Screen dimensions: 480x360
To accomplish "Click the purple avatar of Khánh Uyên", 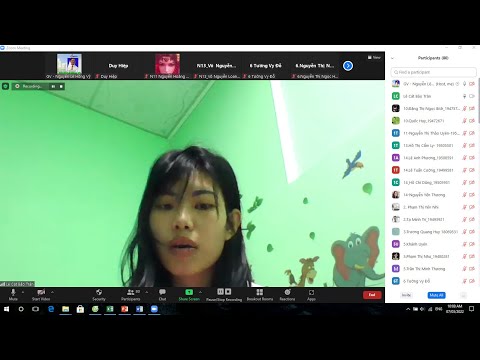I will click(396, 244).
